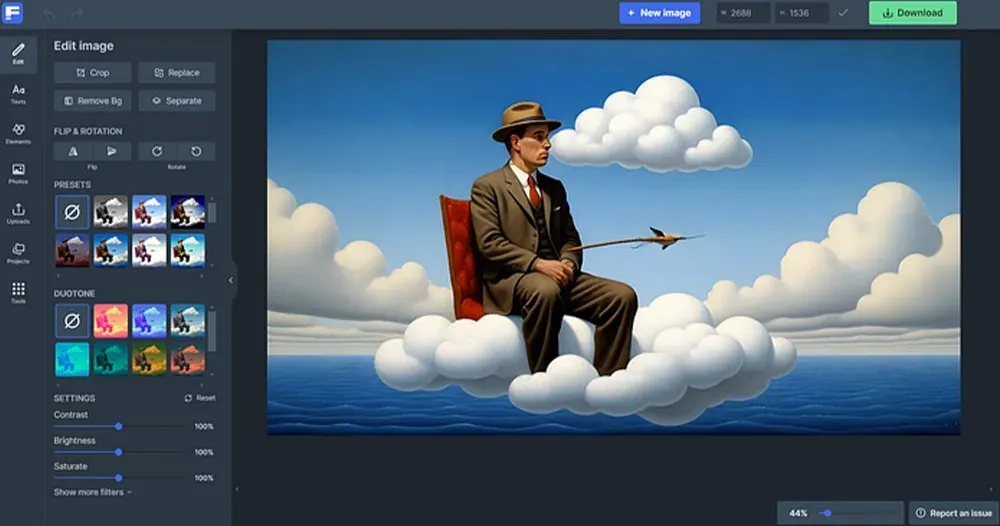Image resolution: width=1000 pixels, height=526 pixels.
Task: Click the height field showing 1536
Action: (802, 13)
